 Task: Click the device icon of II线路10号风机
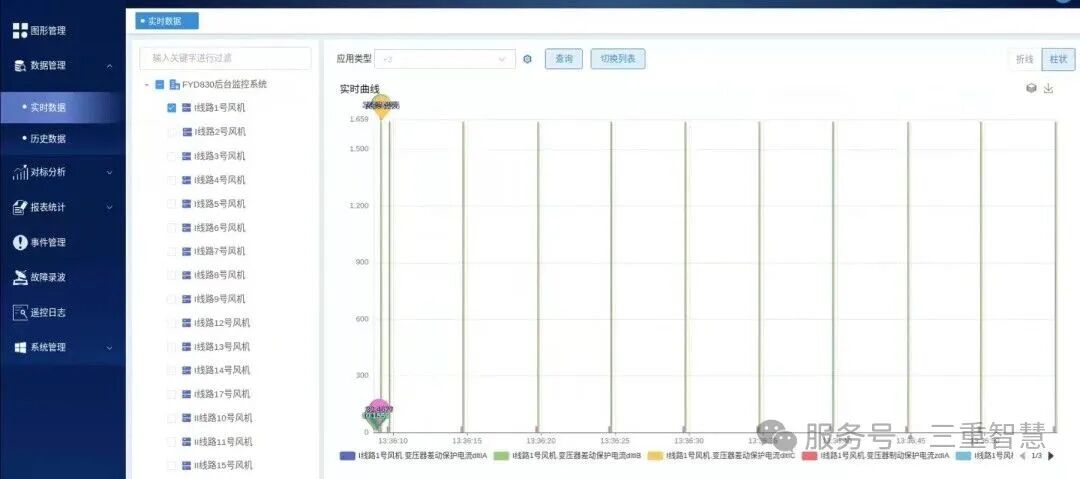click(x=187, y=418)
